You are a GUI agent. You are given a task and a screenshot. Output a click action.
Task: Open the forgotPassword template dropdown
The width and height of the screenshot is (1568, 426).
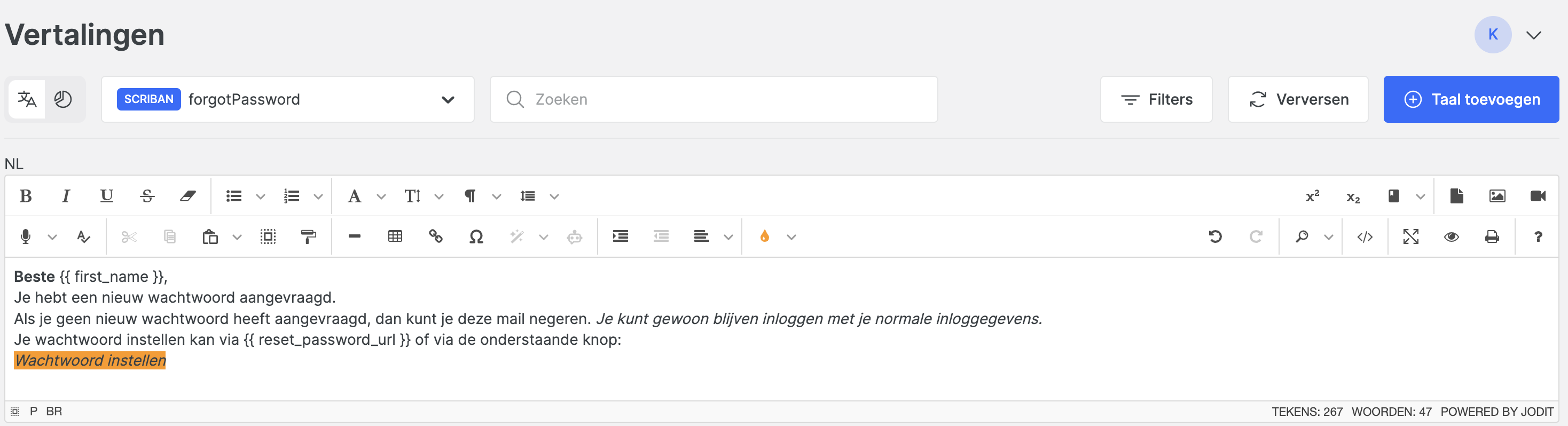288,99
